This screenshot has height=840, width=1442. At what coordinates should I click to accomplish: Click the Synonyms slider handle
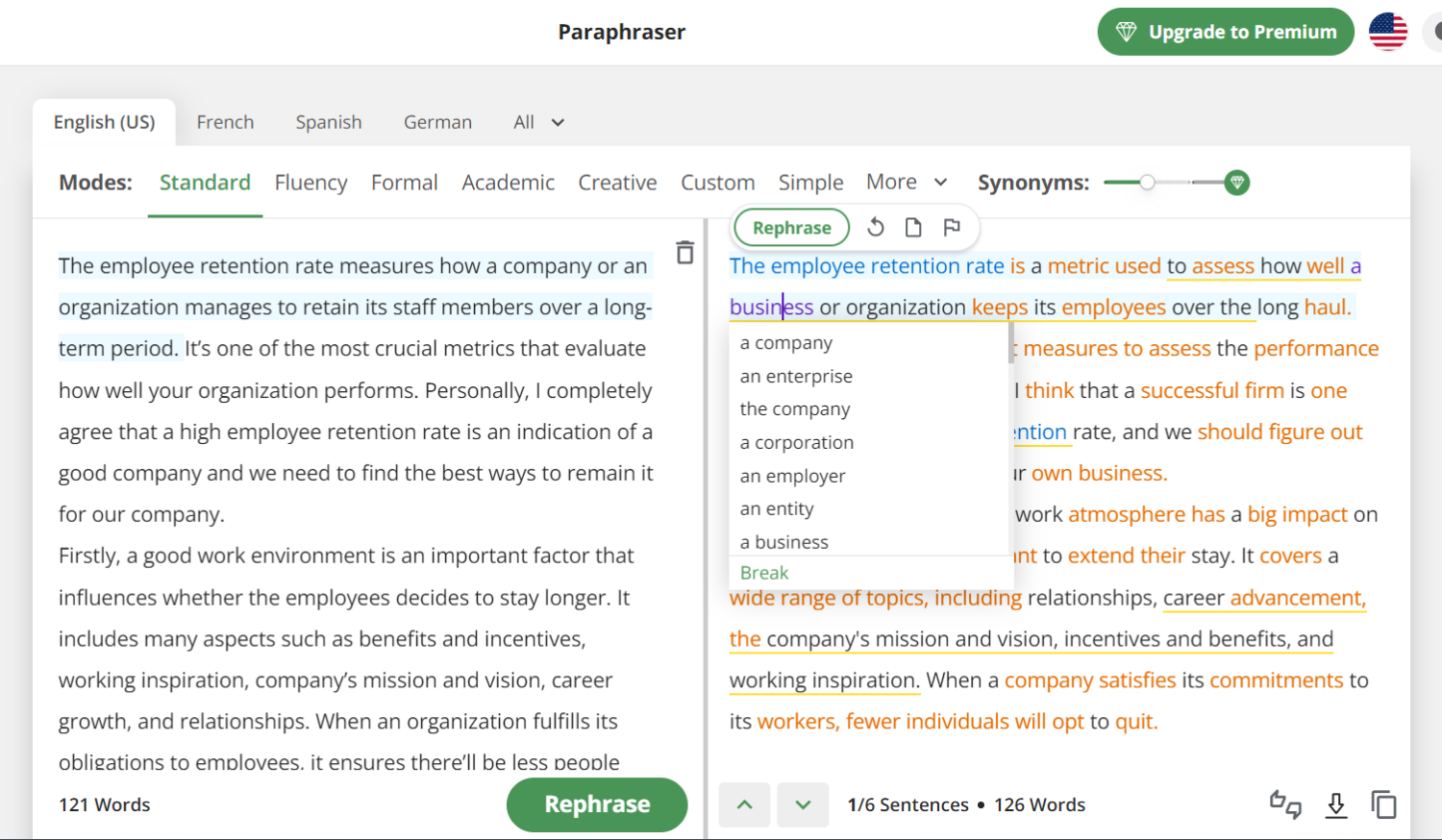[1147, 183]
